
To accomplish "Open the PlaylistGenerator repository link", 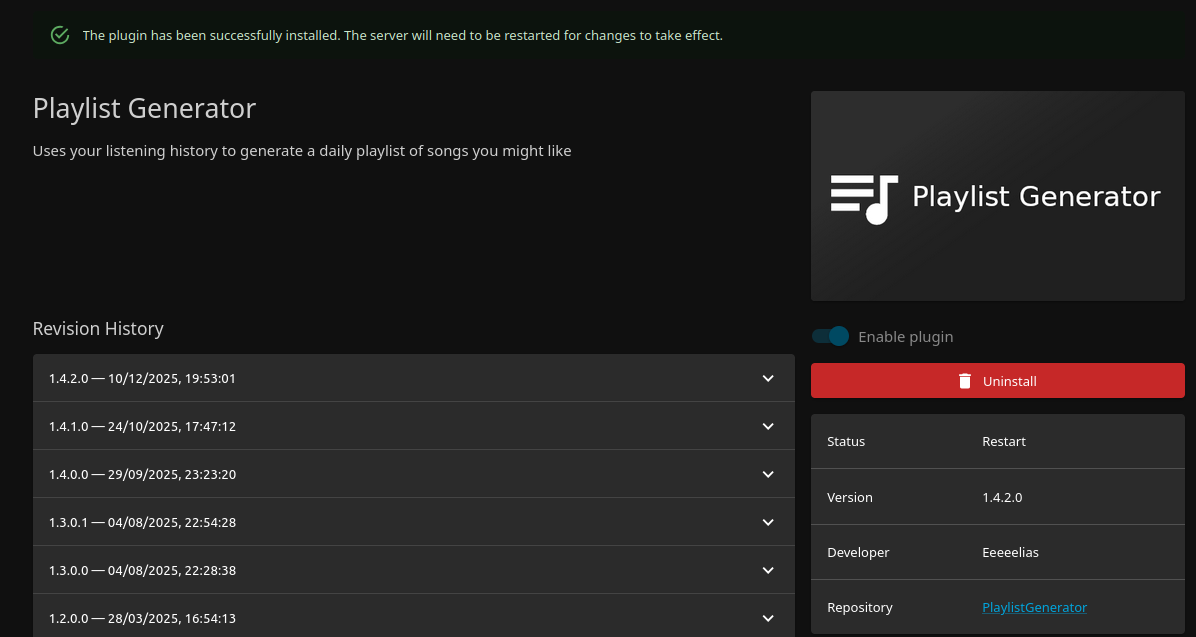I will (x=1034, y=607).
